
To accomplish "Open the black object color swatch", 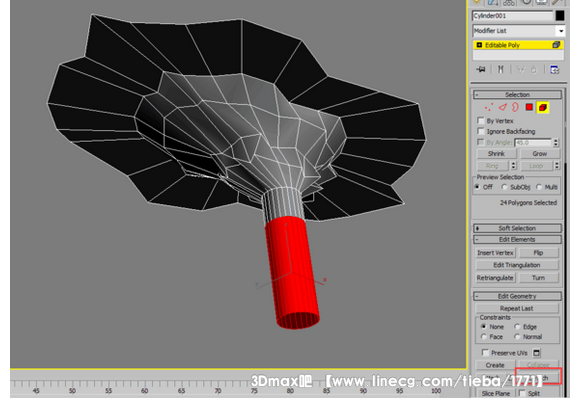I will pos(560,16).
